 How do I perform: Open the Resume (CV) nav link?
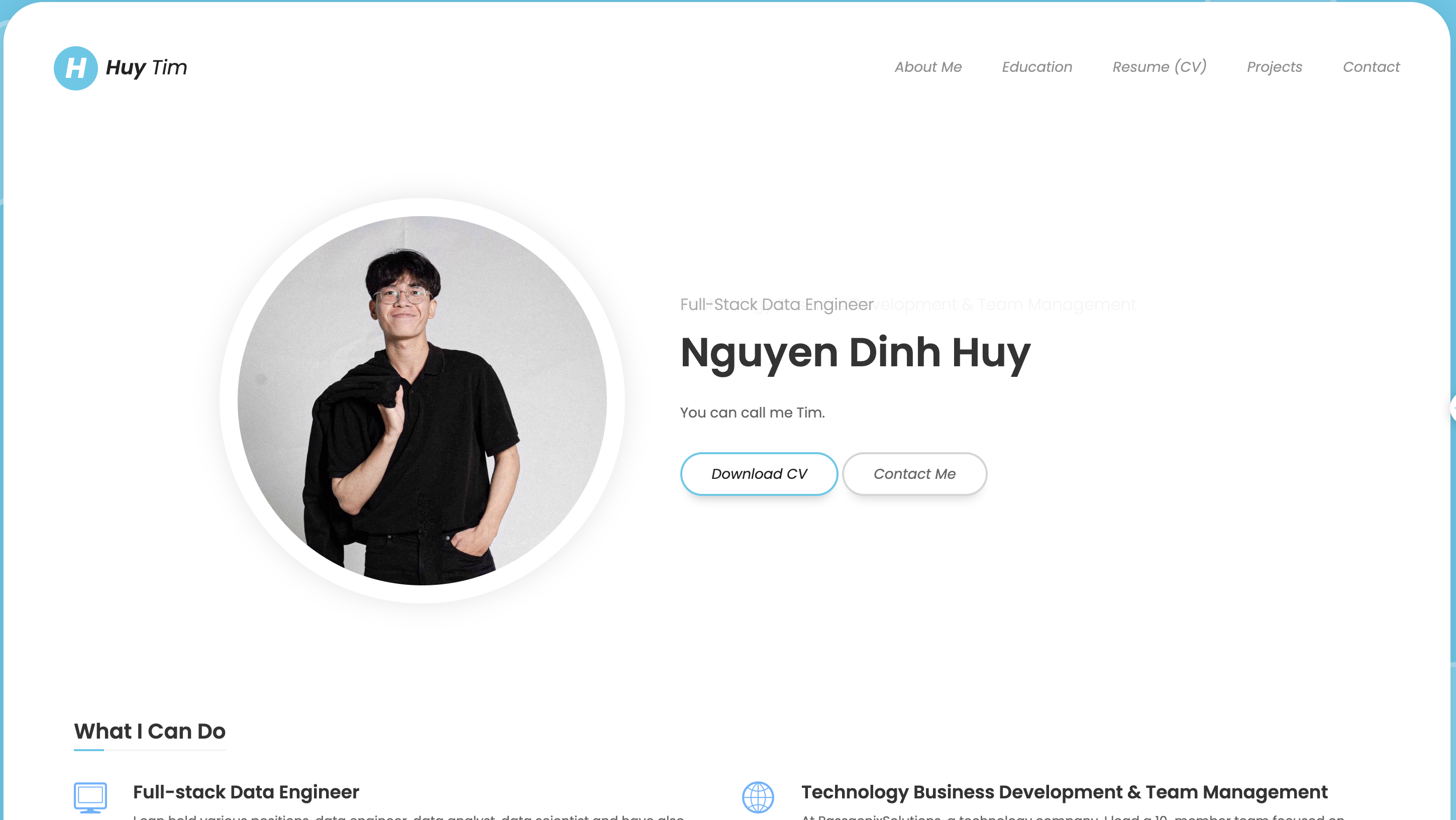(1159, 67)
